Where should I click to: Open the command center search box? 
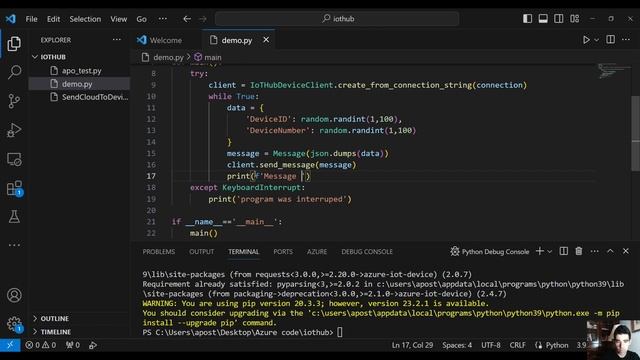[337, 19]
